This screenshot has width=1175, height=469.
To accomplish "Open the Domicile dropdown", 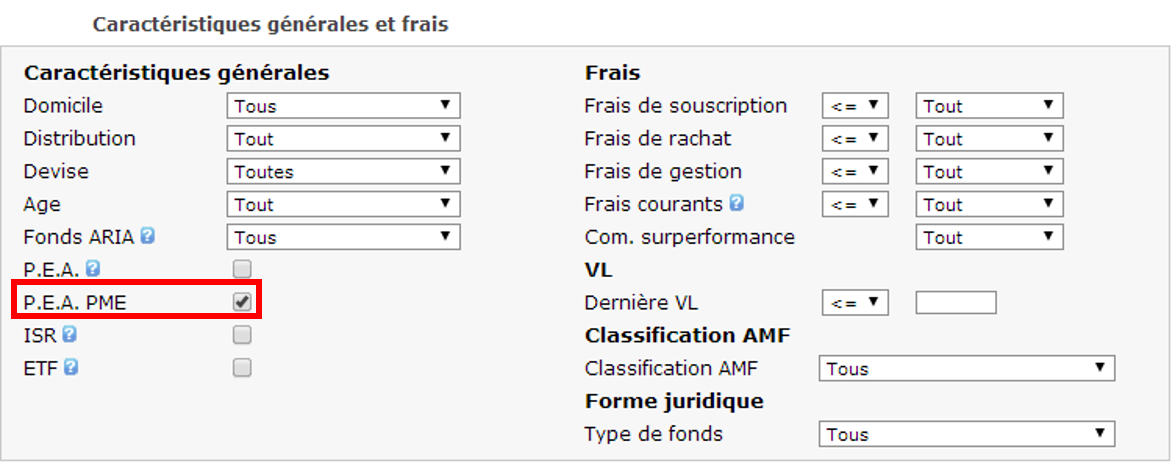I will click(x=343, y=106).
